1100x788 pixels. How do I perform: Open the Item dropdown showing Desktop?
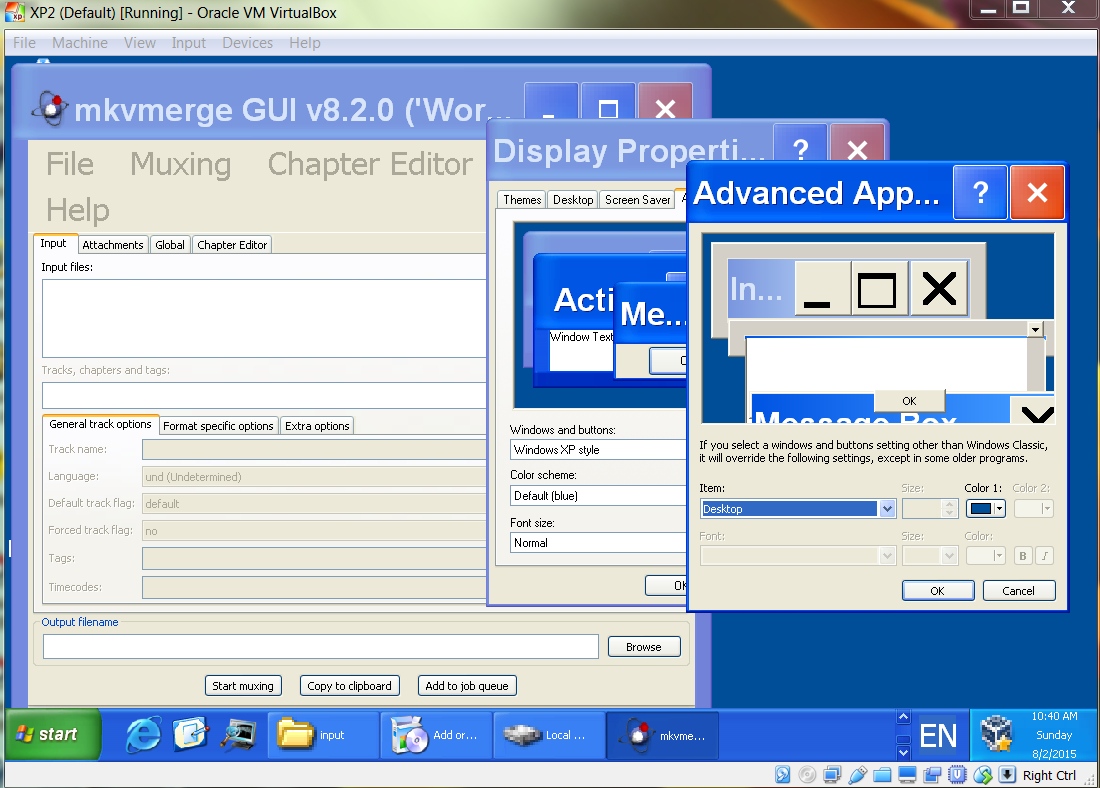798,509
